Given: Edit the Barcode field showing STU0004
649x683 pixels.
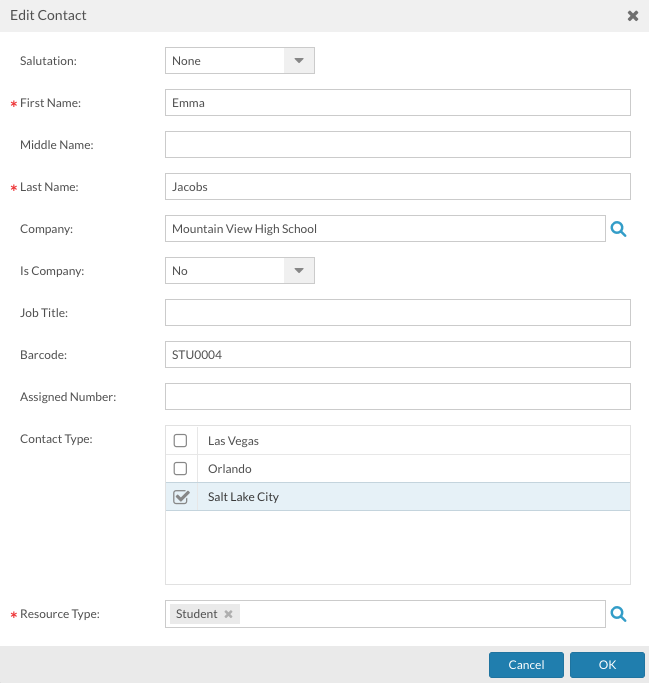Looking at the screenshot, I should click(x=397, y=355).
